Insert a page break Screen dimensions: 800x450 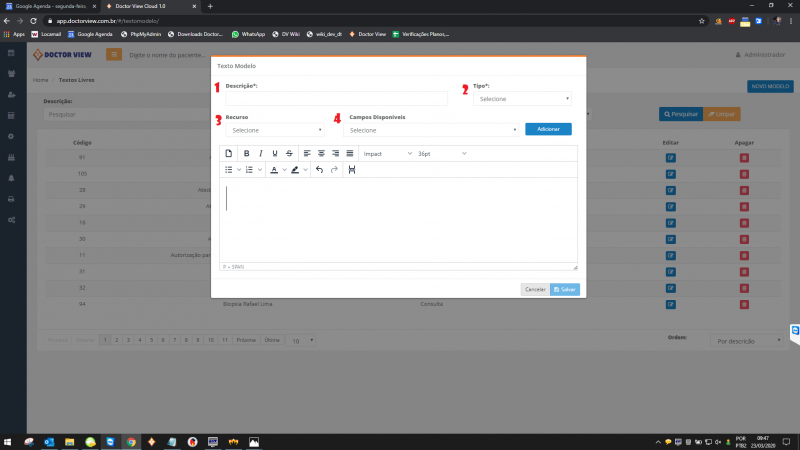click(x=352, y=170)
